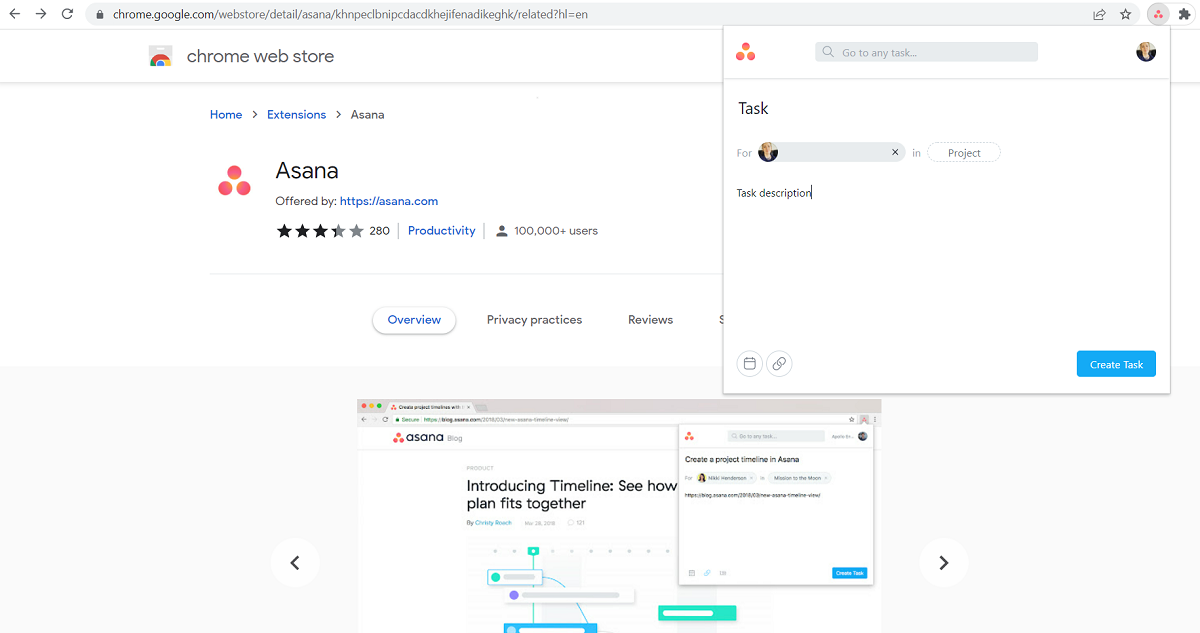
Task: Click the browser Share icon
Action: (1099, 14)
